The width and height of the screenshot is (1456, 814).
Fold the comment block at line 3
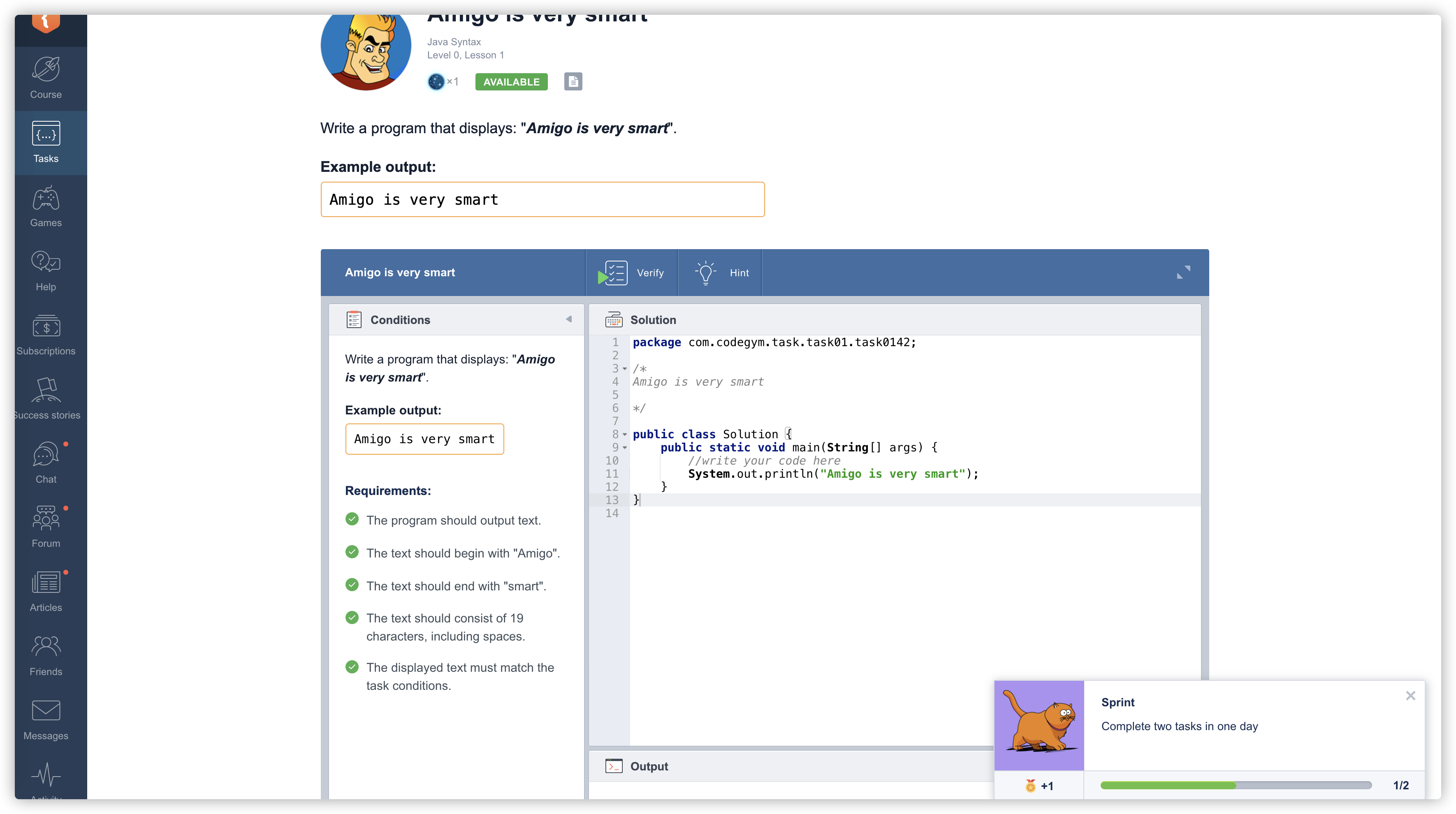tap(625, 369)
